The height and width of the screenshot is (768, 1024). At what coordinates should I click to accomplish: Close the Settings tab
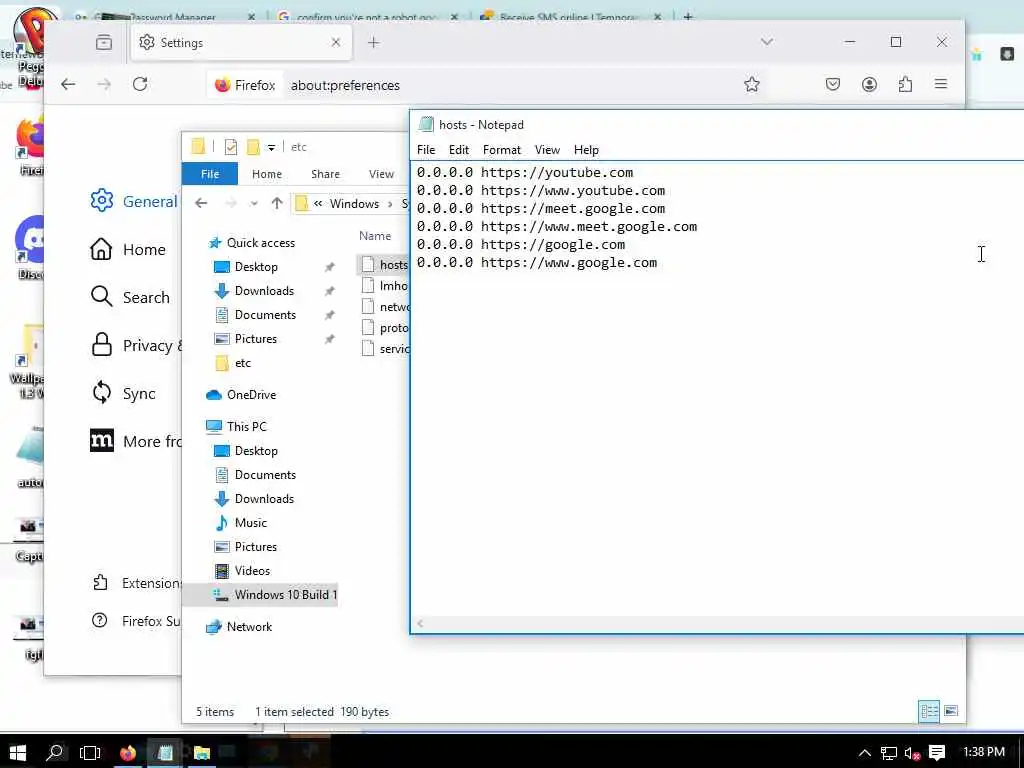pos(336,42)
